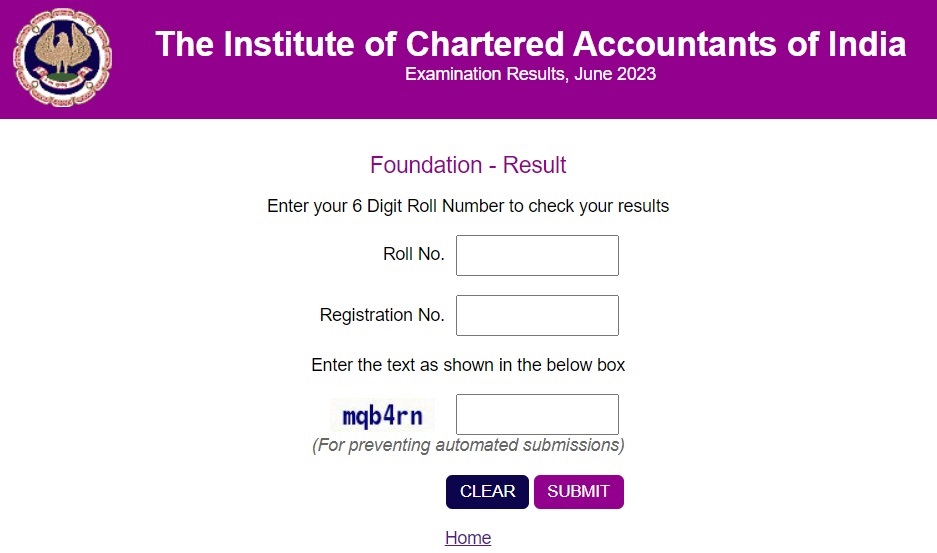Focus the Registration No. input field
The height and width of the screenshot is (553, 937).
pyautogui.click(x=537, y=315)
